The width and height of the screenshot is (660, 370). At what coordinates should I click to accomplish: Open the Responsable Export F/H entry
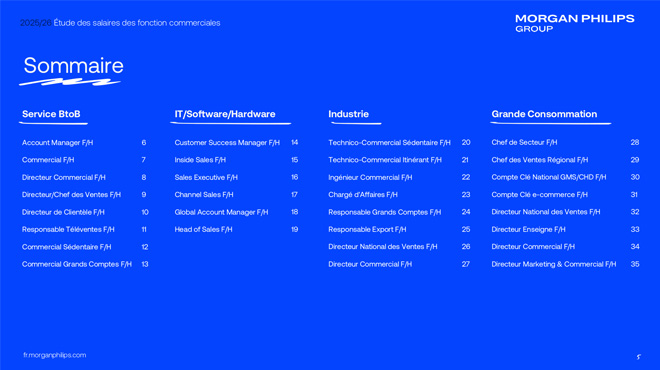point(367,229)
